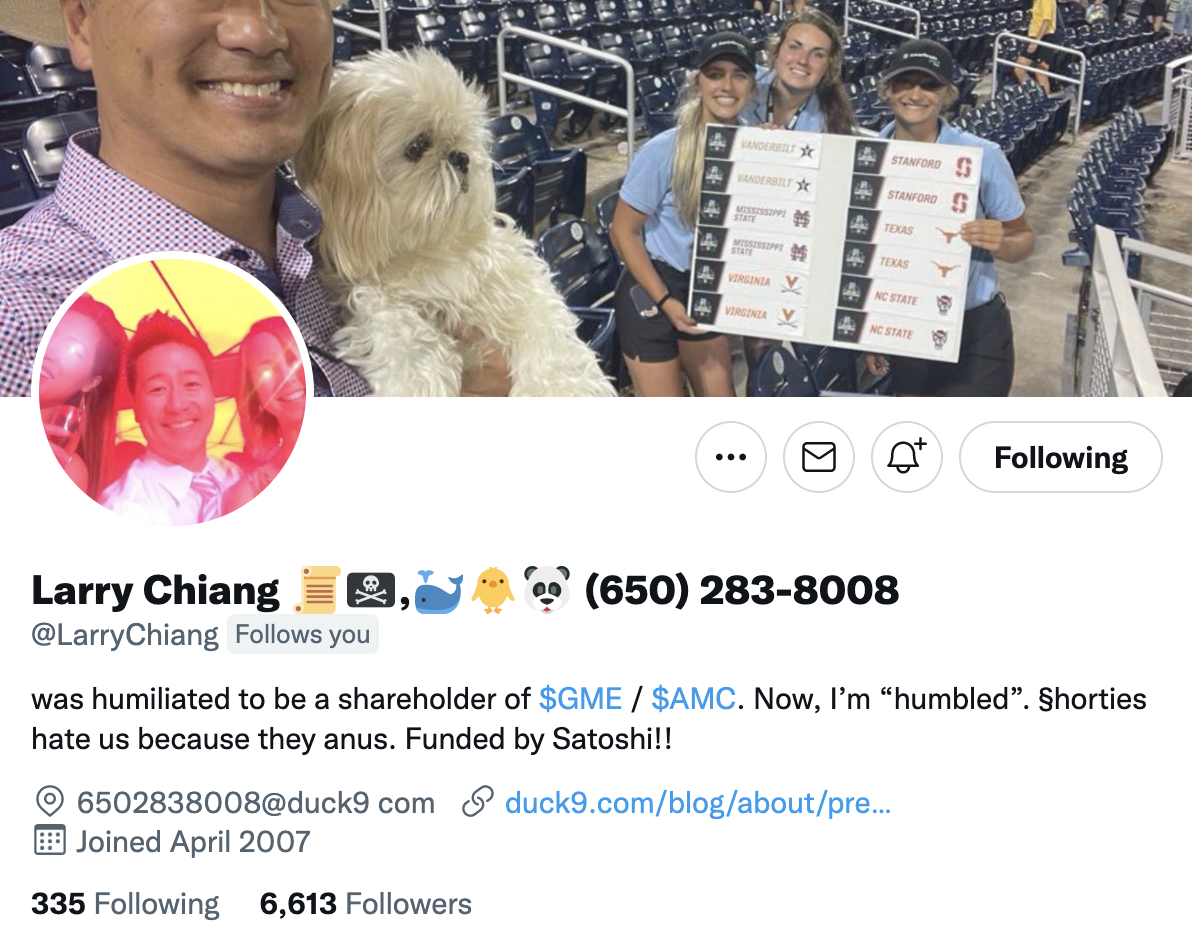Open the duck9.com/blog/about link
1192x934 pixels.
[698, 803]
